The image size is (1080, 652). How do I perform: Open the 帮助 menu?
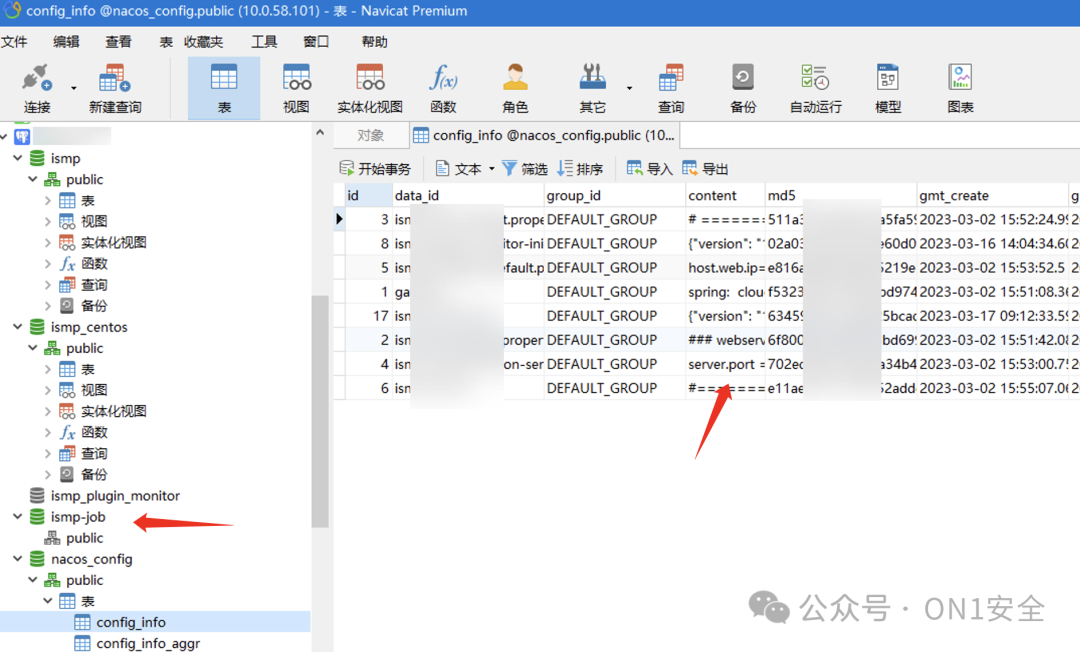(374, 42)
